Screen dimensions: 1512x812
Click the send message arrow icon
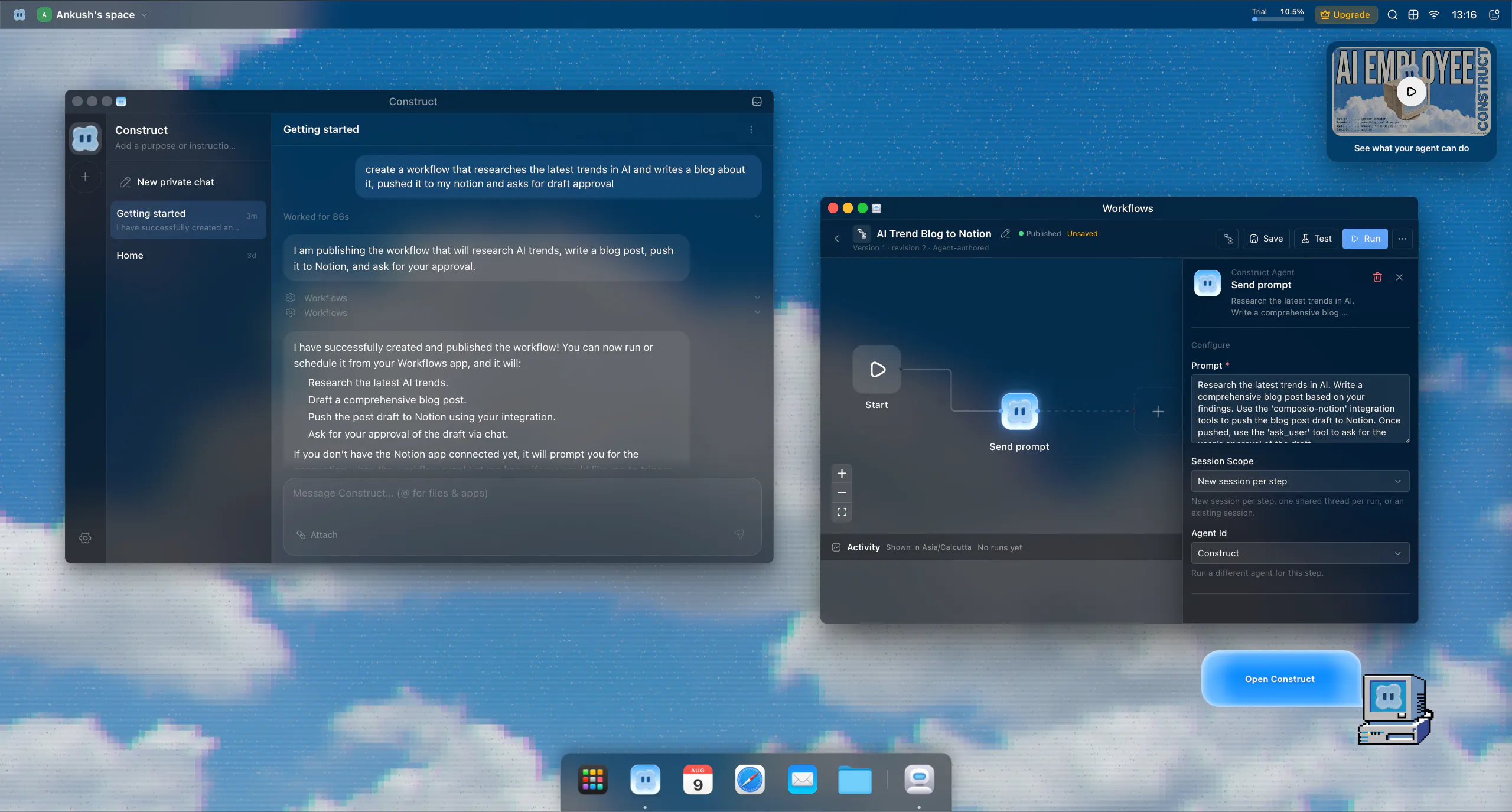pyautogui.click(x=739, y=534)
